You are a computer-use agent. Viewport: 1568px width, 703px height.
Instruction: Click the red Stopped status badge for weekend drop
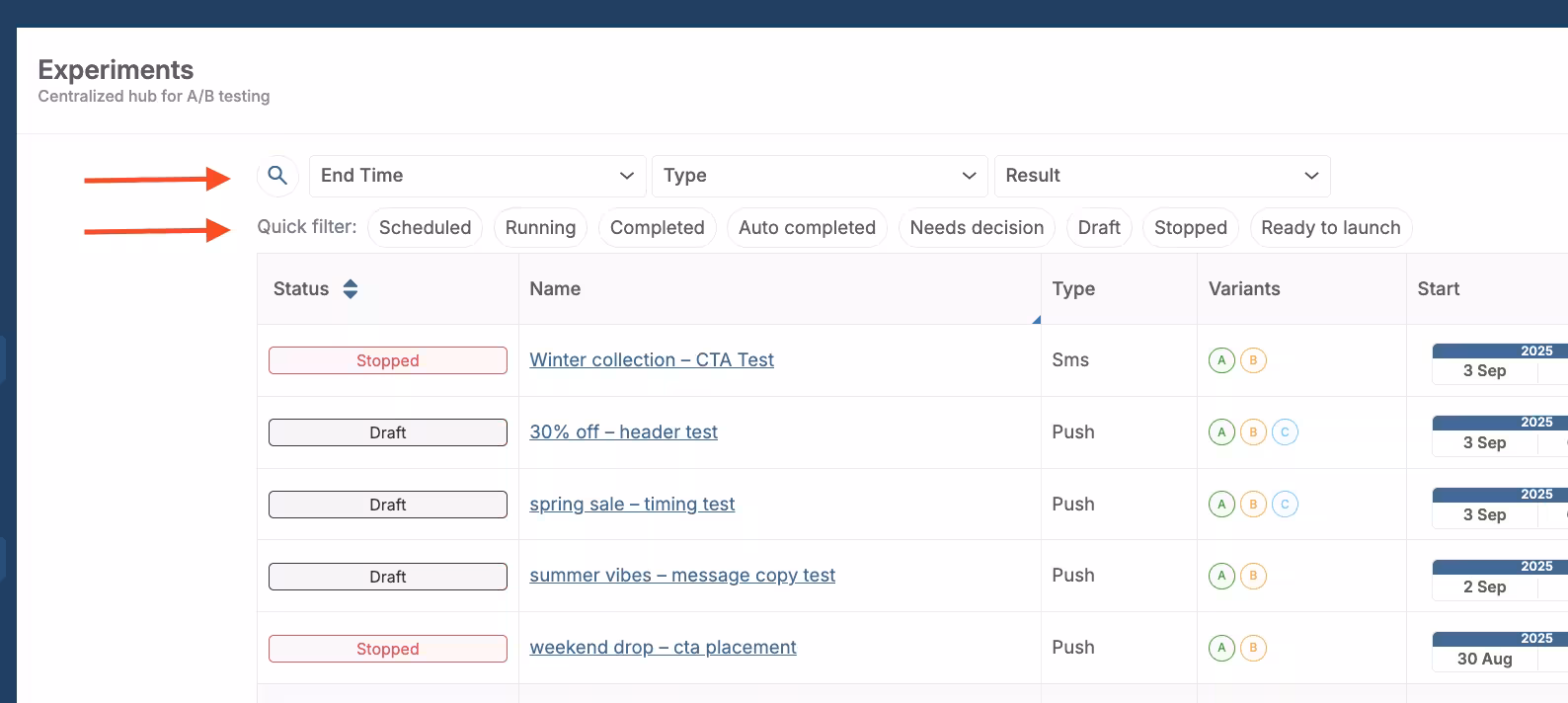coord(388,649)
